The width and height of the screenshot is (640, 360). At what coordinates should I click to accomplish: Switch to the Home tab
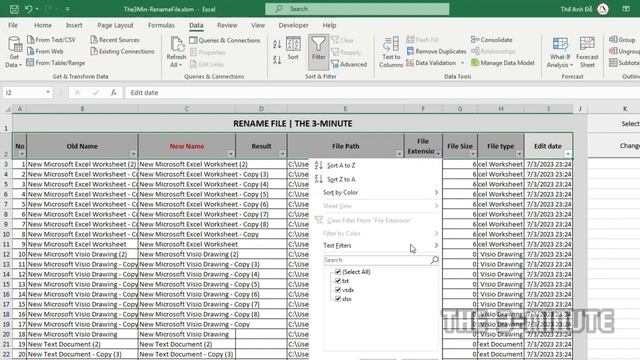coord(43,25)
